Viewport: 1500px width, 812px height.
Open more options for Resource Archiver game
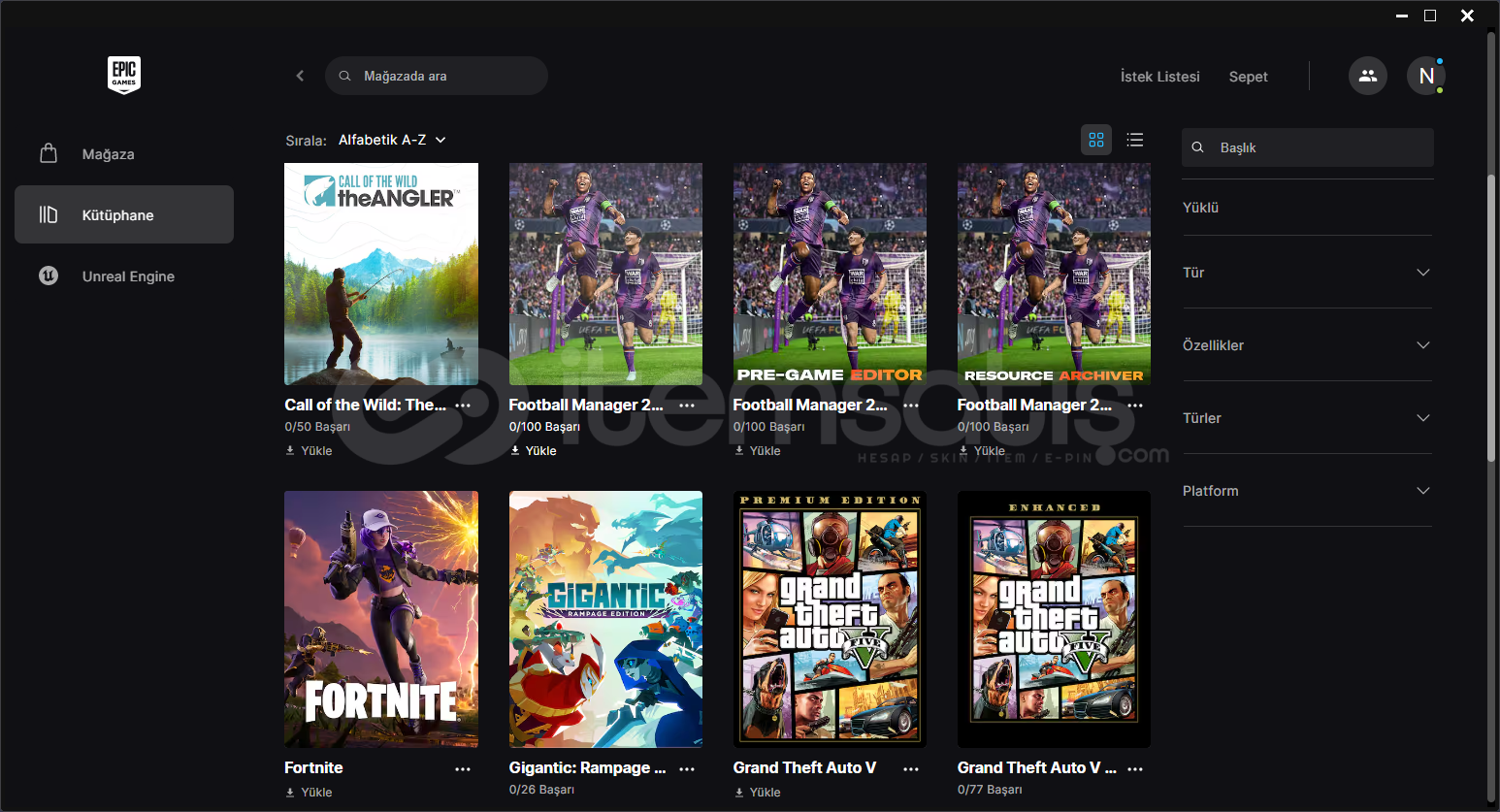[1135, 406]
